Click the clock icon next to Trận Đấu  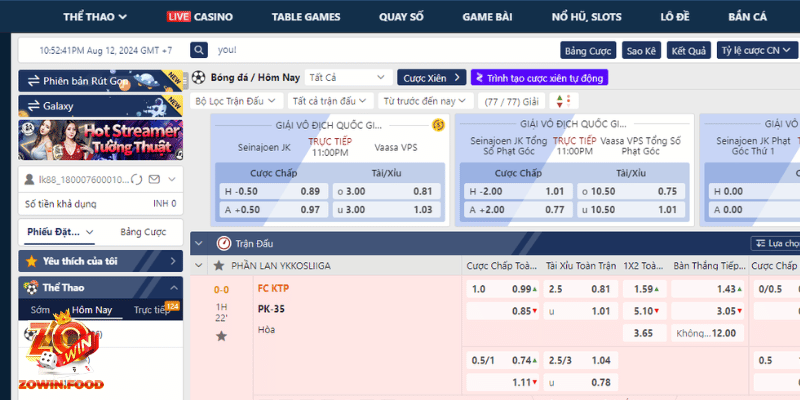[x=223, y=243]
